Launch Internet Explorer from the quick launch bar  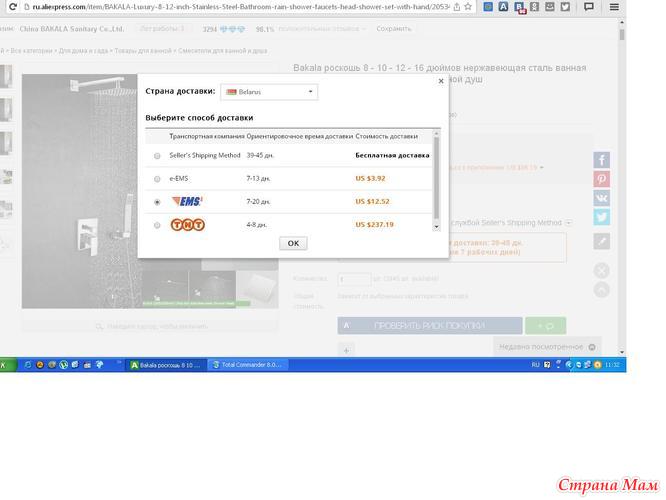pos(28,365)
